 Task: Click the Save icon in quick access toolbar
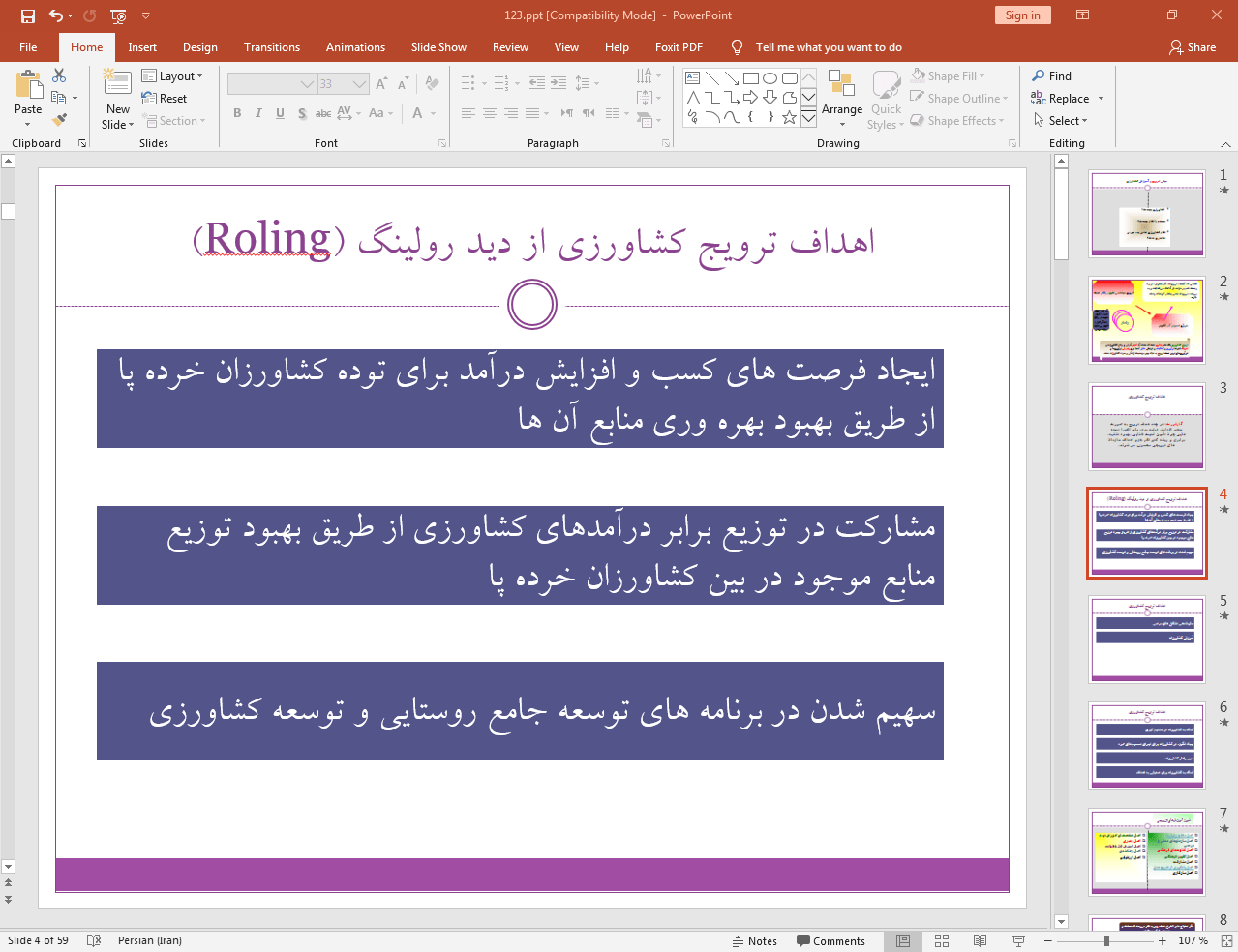click(x=28, y=15)
